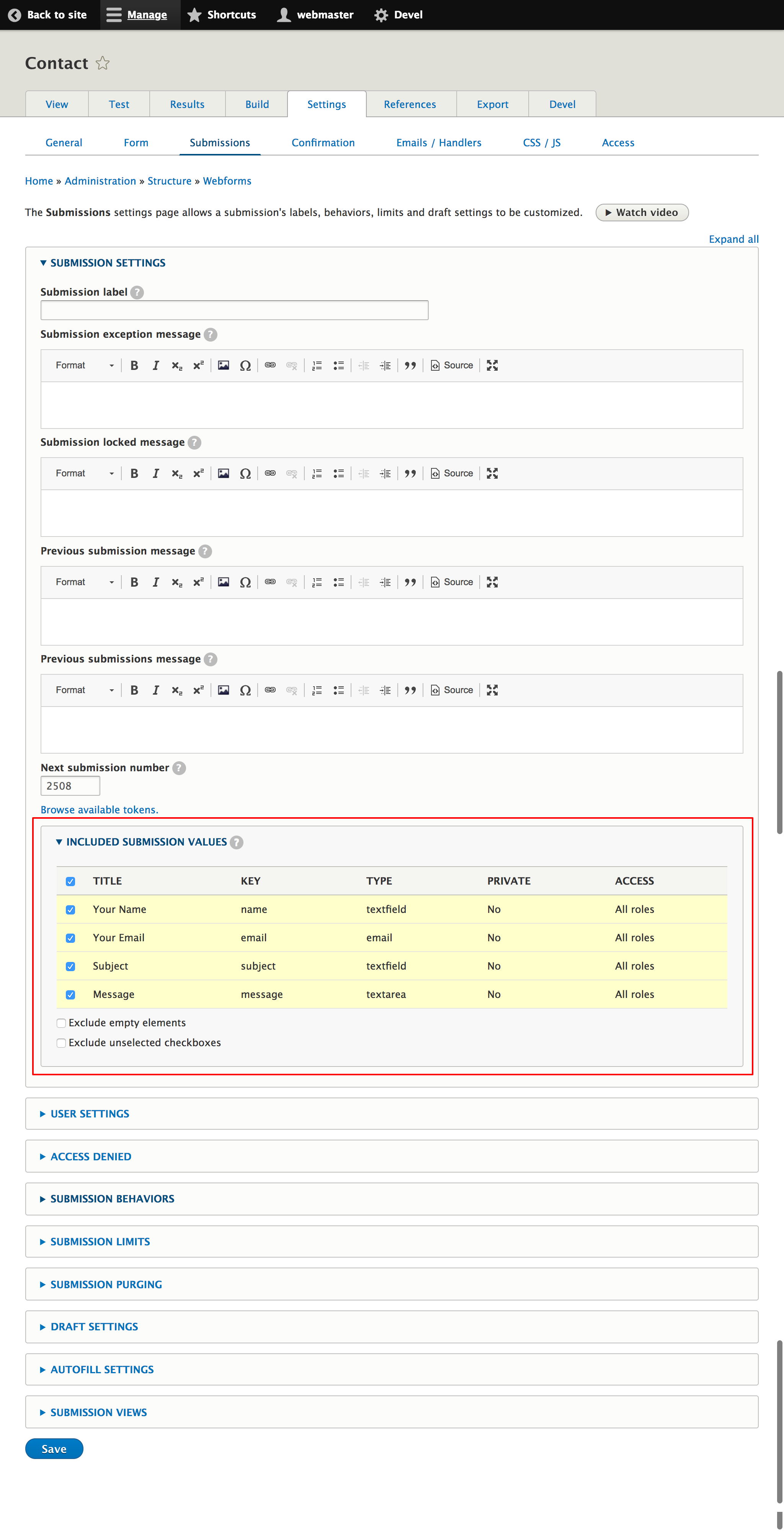Click Source button in Submission locked message editor
Screen dimensions: 784x1531
(x=452, y=474)
